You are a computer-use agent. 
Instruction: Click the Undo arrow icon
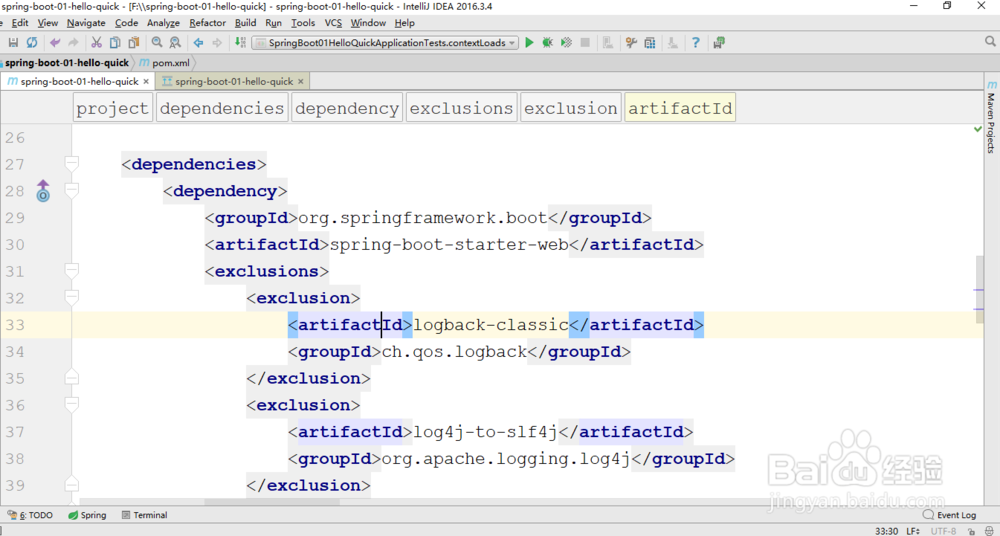[55, 43]
